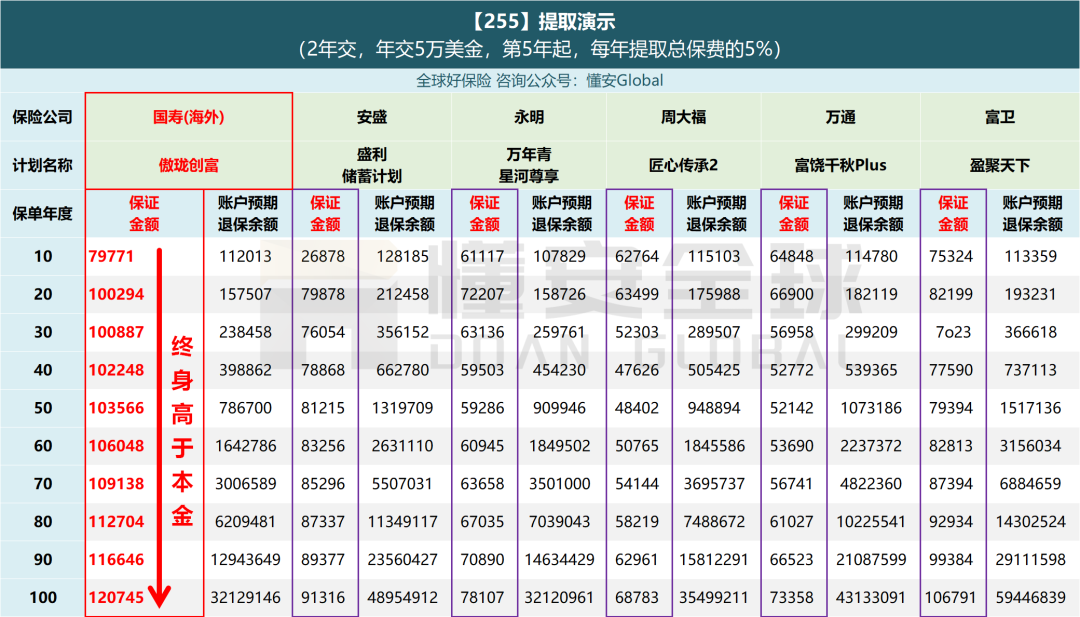The image size is (1080, 617).
Task: Select cell value 182119
Action: pos(871,295)
